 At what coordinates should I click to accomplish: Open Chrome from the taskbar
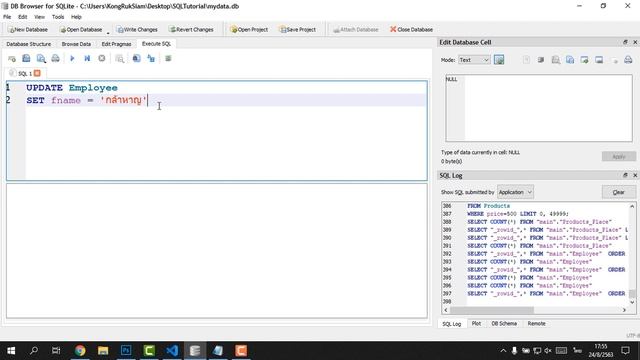(x=80, y=351)
